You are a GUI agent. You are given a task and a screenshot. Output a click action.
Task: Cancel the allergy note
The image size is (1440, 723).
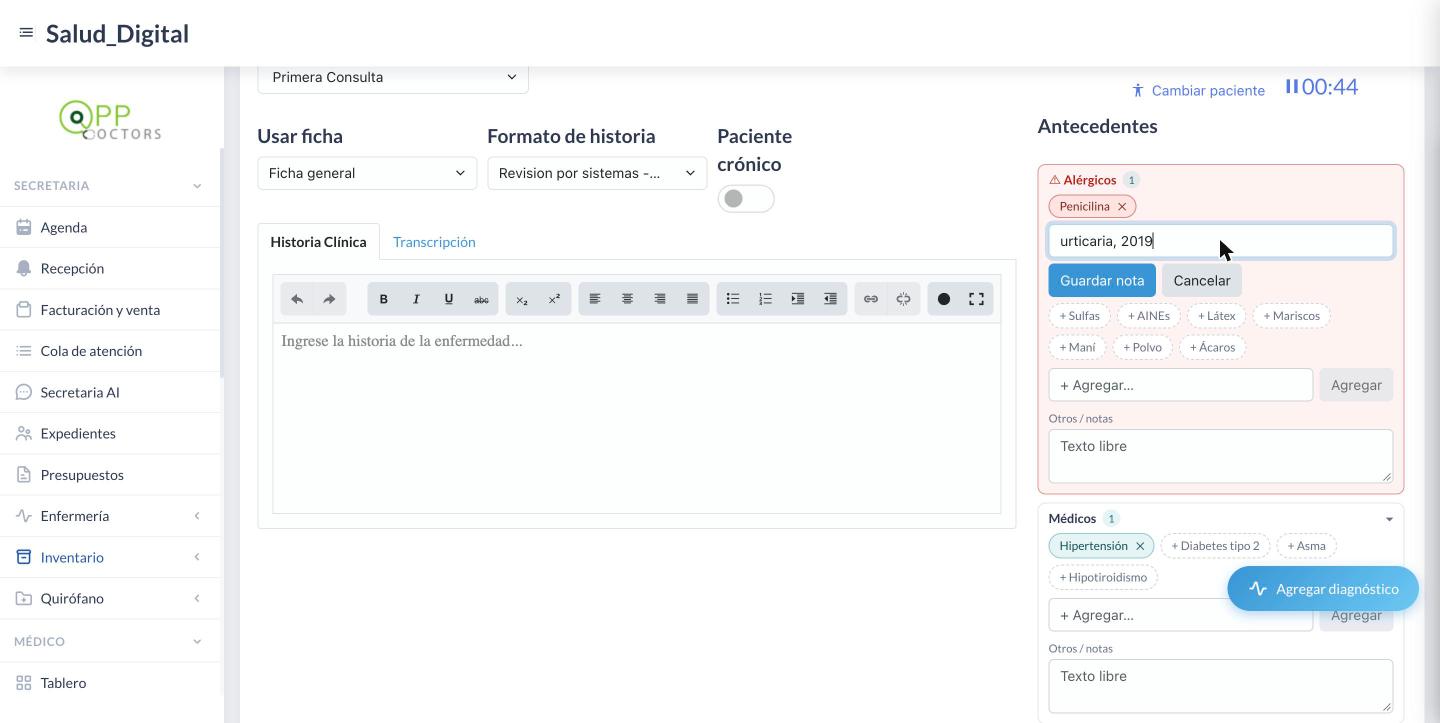tap(1202, 281)
